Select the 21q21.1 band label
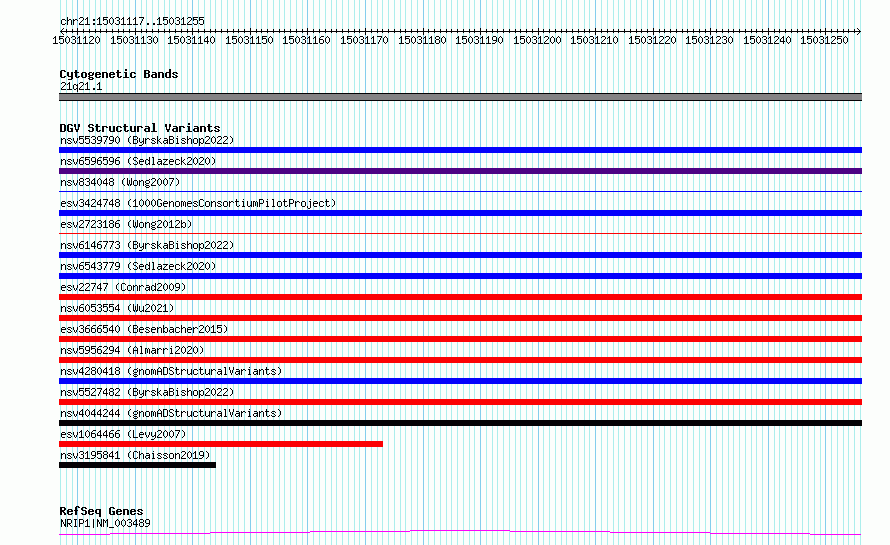 81,86
